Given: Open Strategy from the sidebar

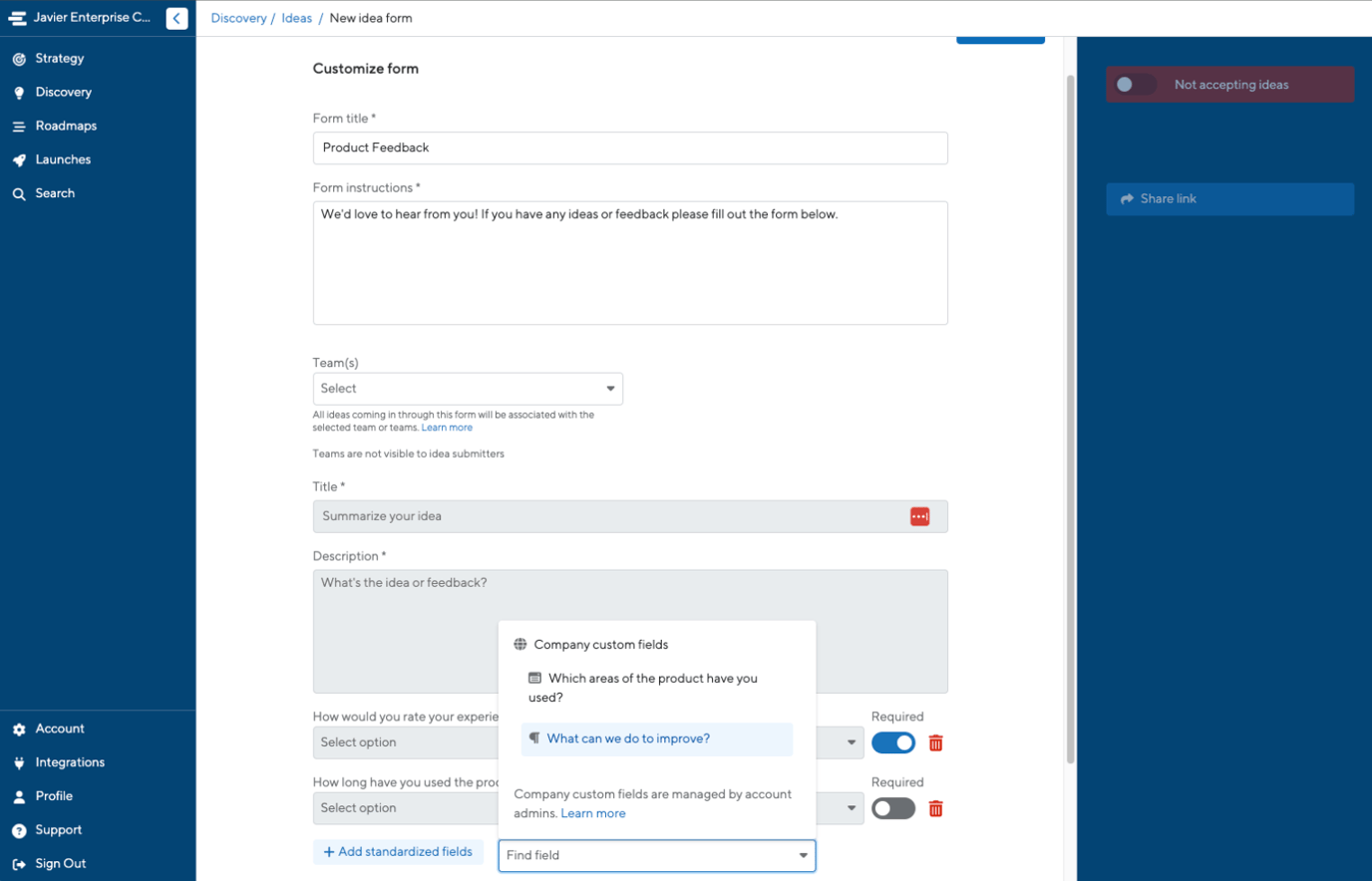Looking at the screenshot, I should point(59,58).
